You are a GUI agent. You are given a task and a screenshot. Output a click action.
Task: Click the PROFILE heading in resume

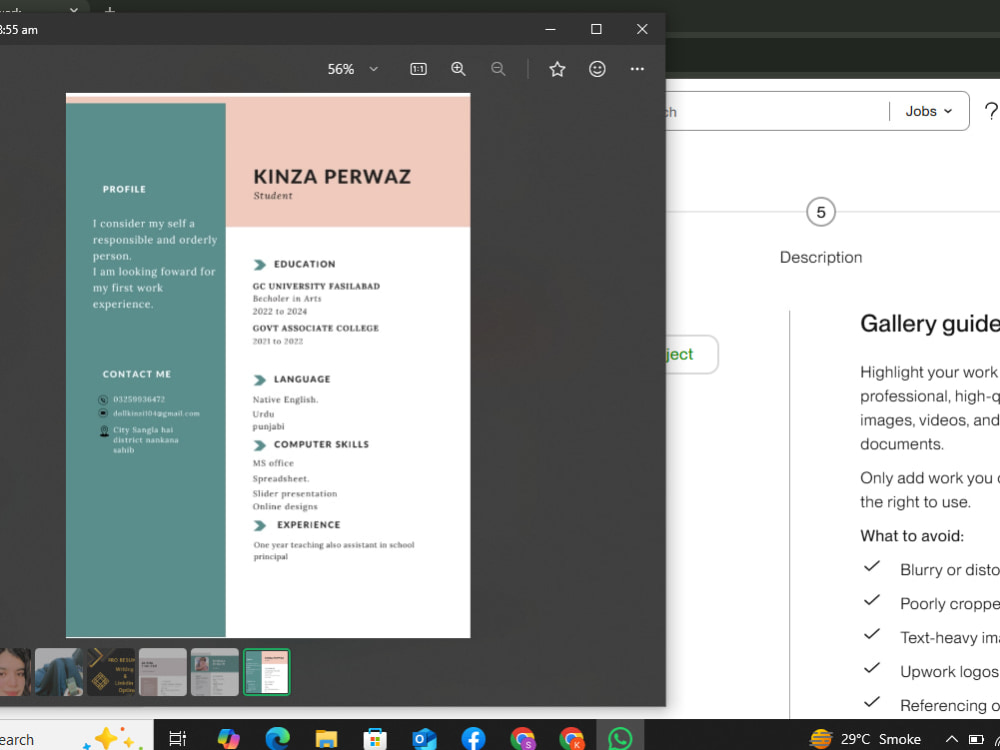(124, 189)
